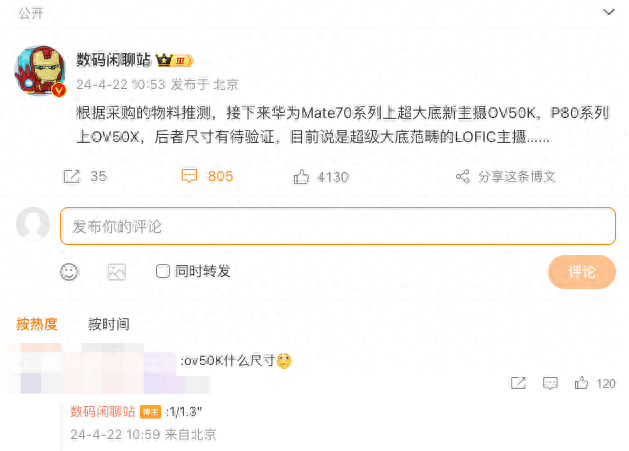The height and width of the screenshot is (451, 629).
Task: Click the orange 评论 submit button
Action: [582, 272]
